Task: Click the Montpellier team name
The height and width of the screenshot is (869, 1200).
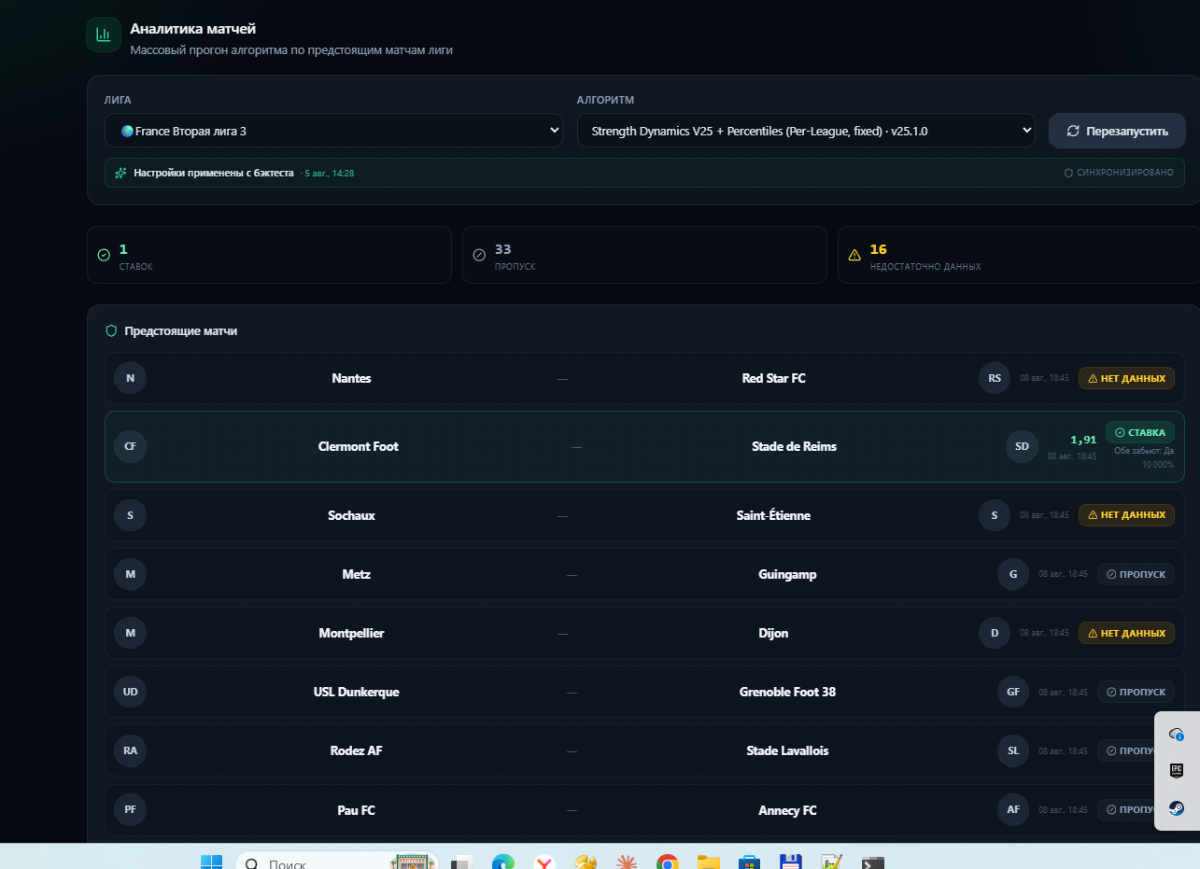Action: pyautogui.click(x=351, y=633)
